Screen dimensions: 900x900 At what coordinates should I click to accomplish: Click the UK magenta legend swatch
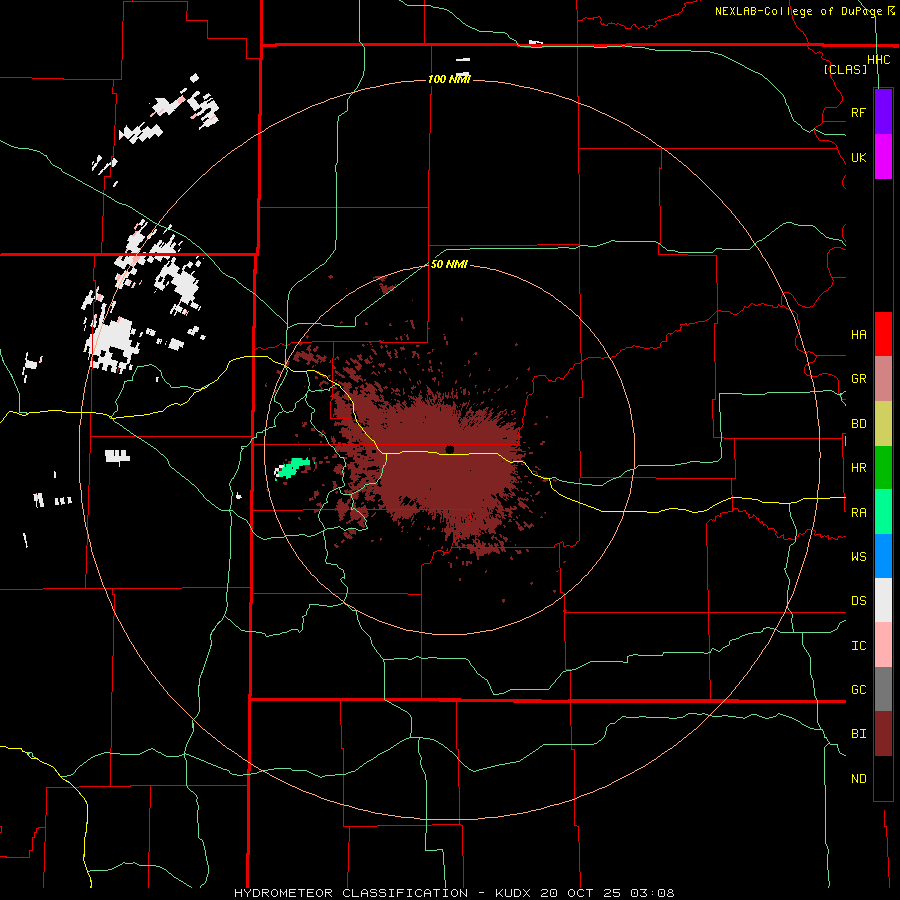(883, 157)
